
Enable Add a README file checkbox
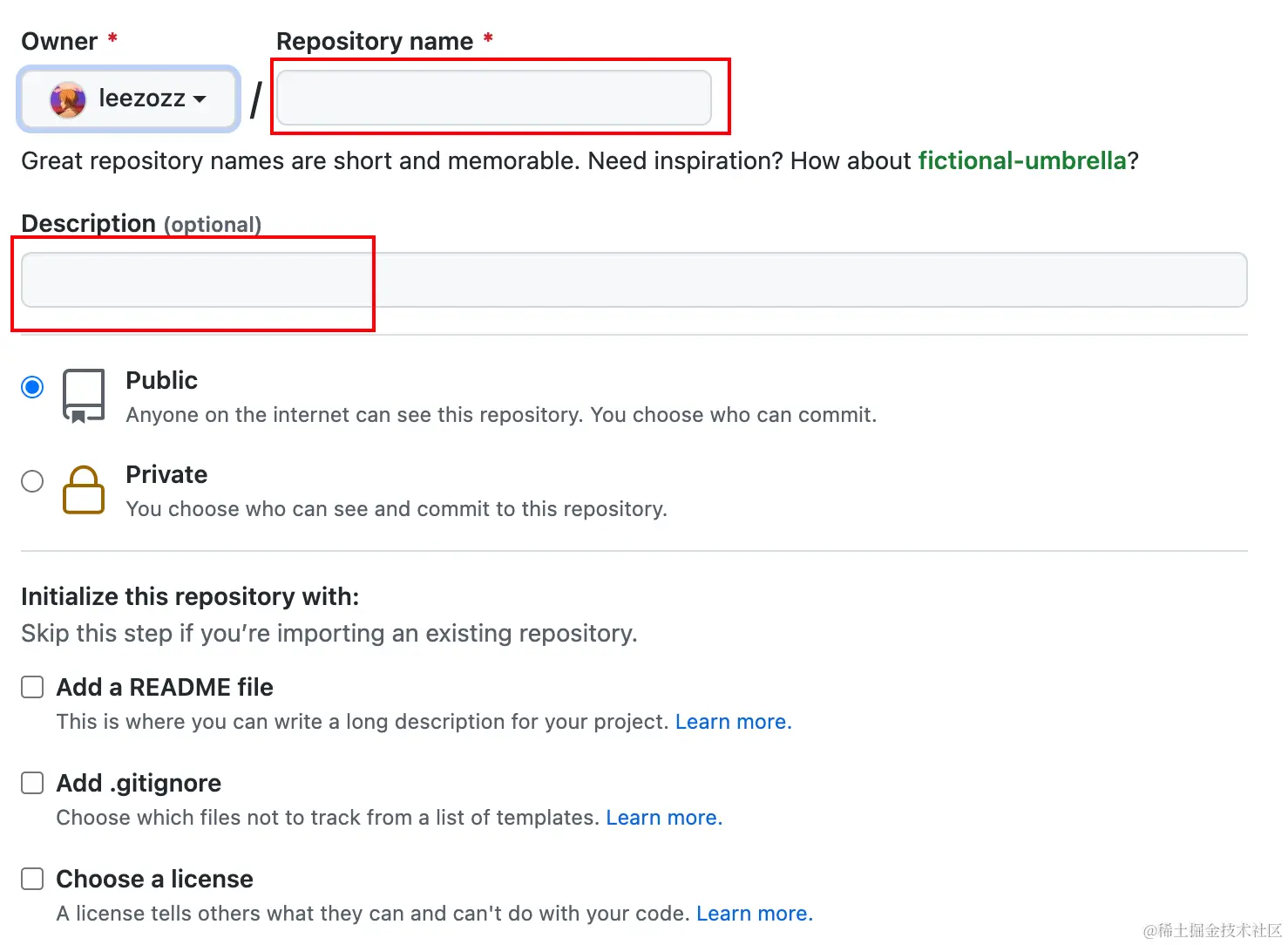32,687
